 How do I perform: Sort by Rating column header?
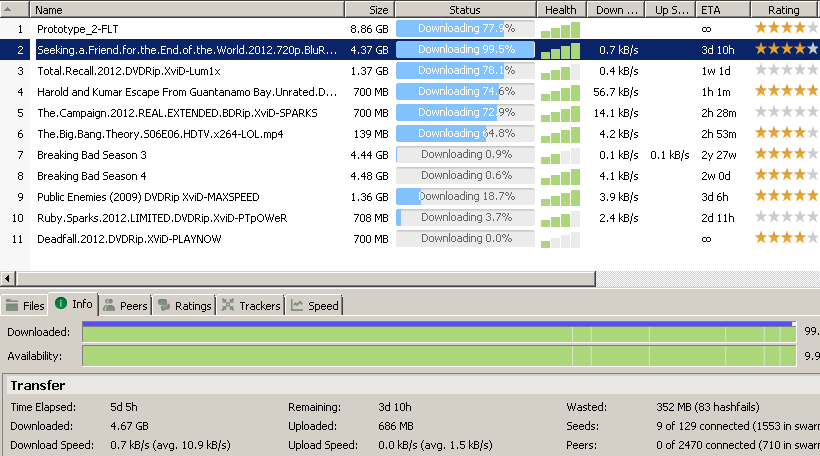pos(785,9)
